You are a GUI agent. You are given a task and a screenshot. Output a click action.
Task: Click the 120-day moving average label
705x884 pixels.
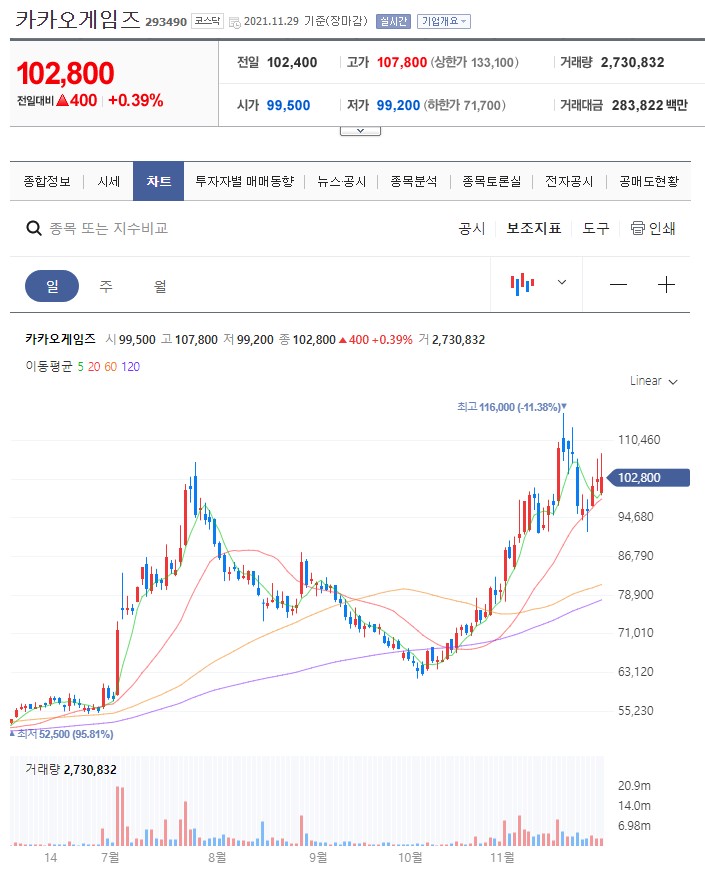coord(130,367)
